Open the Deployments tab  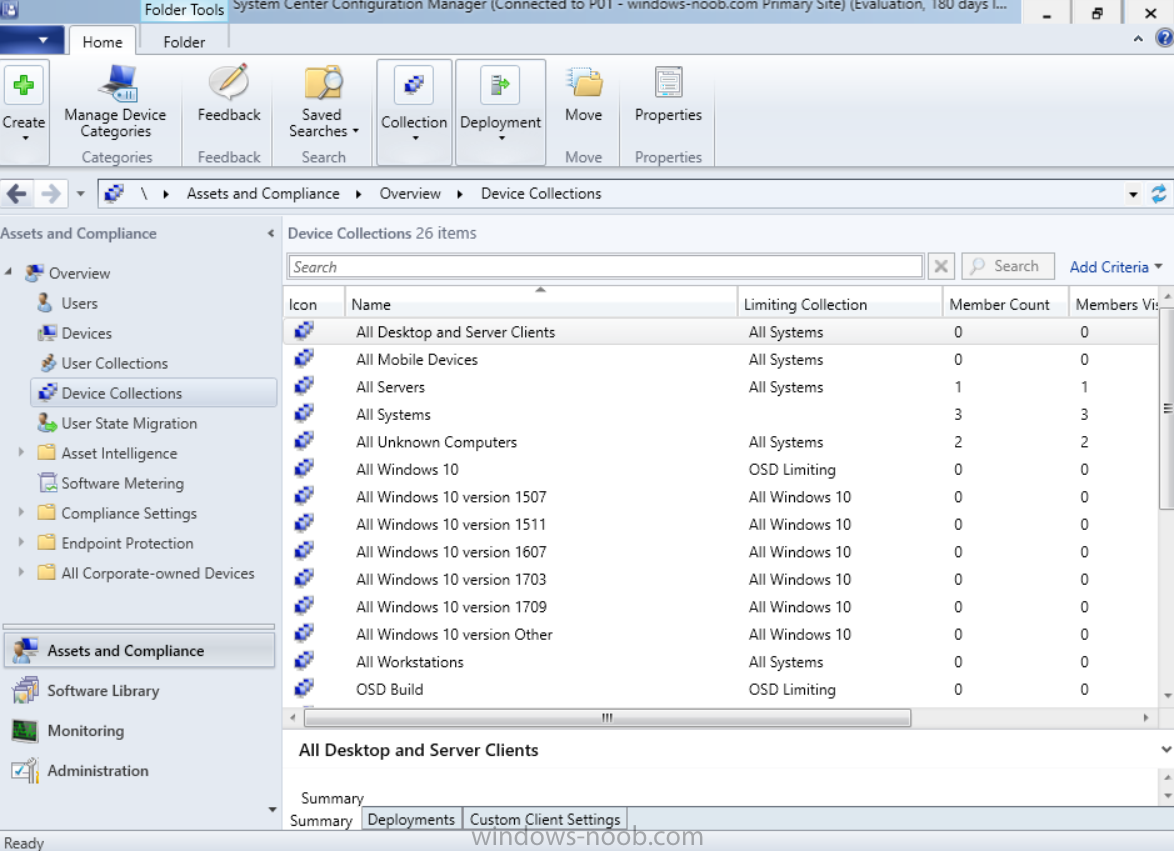[411, 819]
